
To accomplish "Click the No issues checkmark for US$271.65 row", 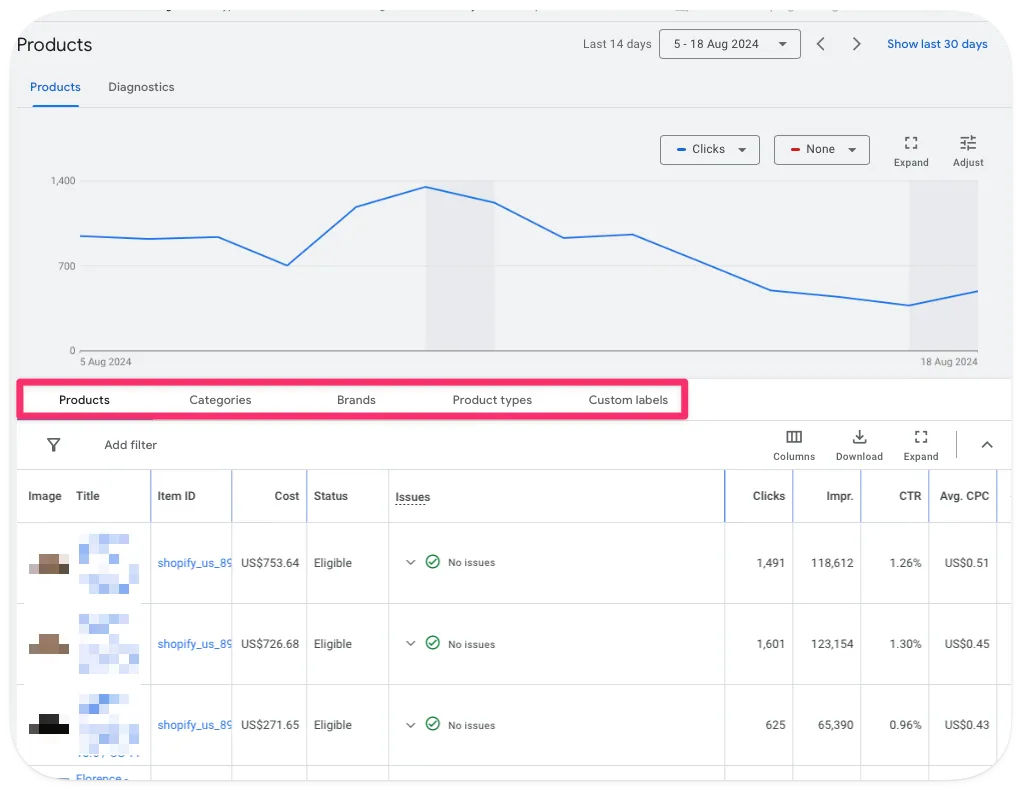I will [432, 724].
